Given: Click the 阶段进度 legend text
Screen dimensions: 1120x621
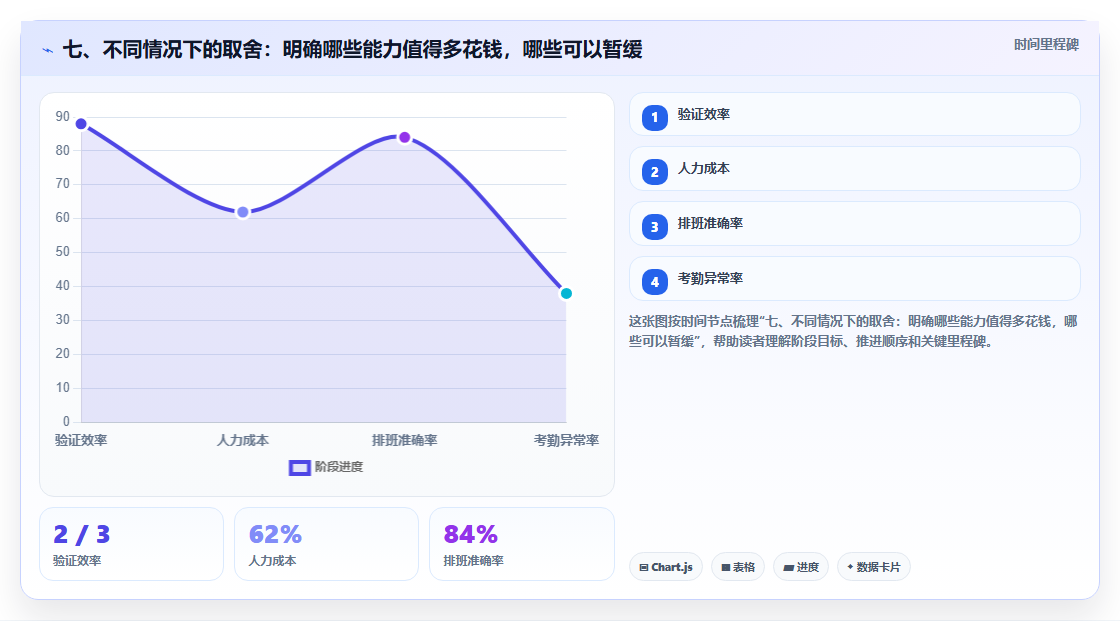Looking at the screenshot, I should [339, 467].
